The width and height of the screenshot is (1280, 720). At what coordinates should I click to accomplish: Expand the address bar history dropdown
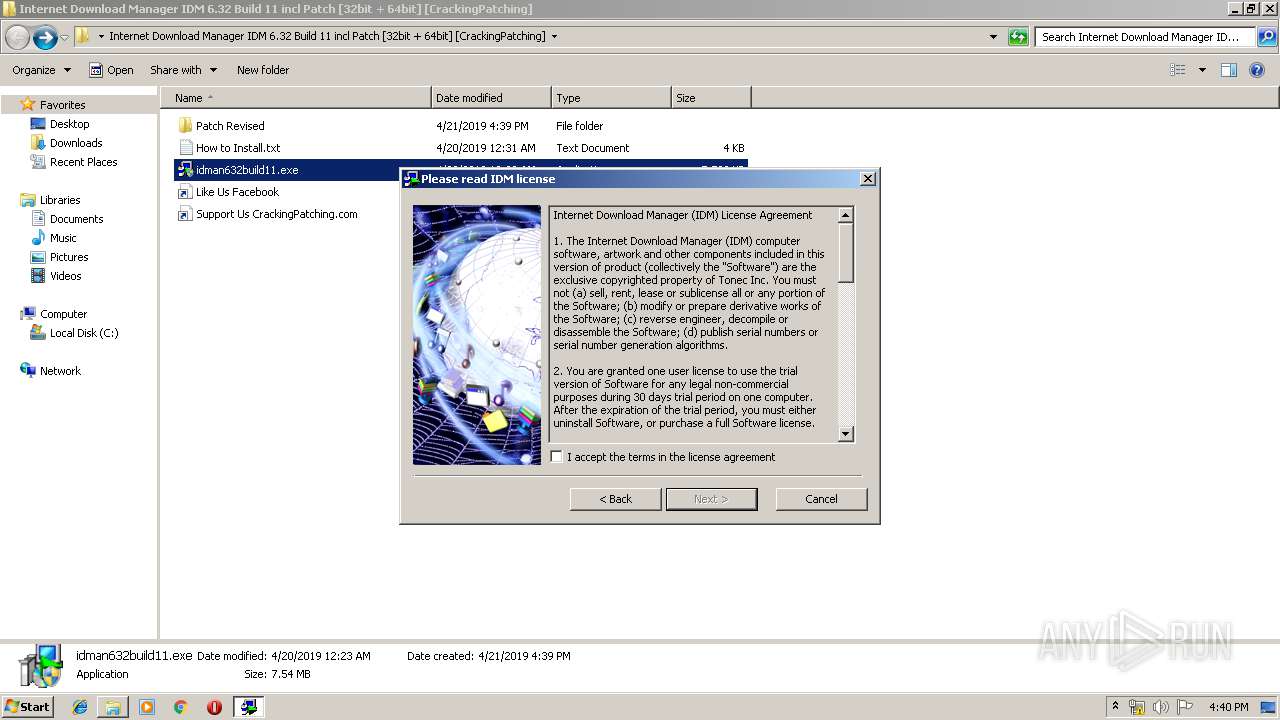[x=993, y=37]
